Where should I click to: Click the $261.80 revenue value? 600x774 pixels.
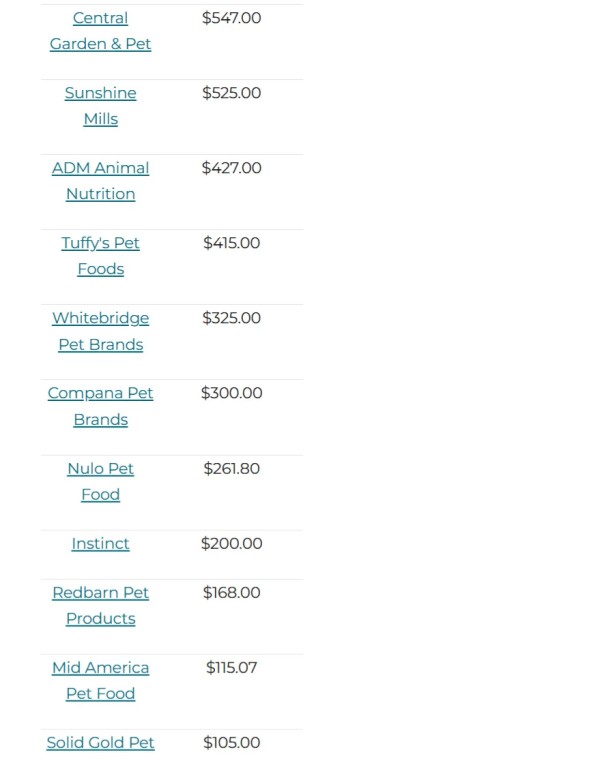point(231,468)
